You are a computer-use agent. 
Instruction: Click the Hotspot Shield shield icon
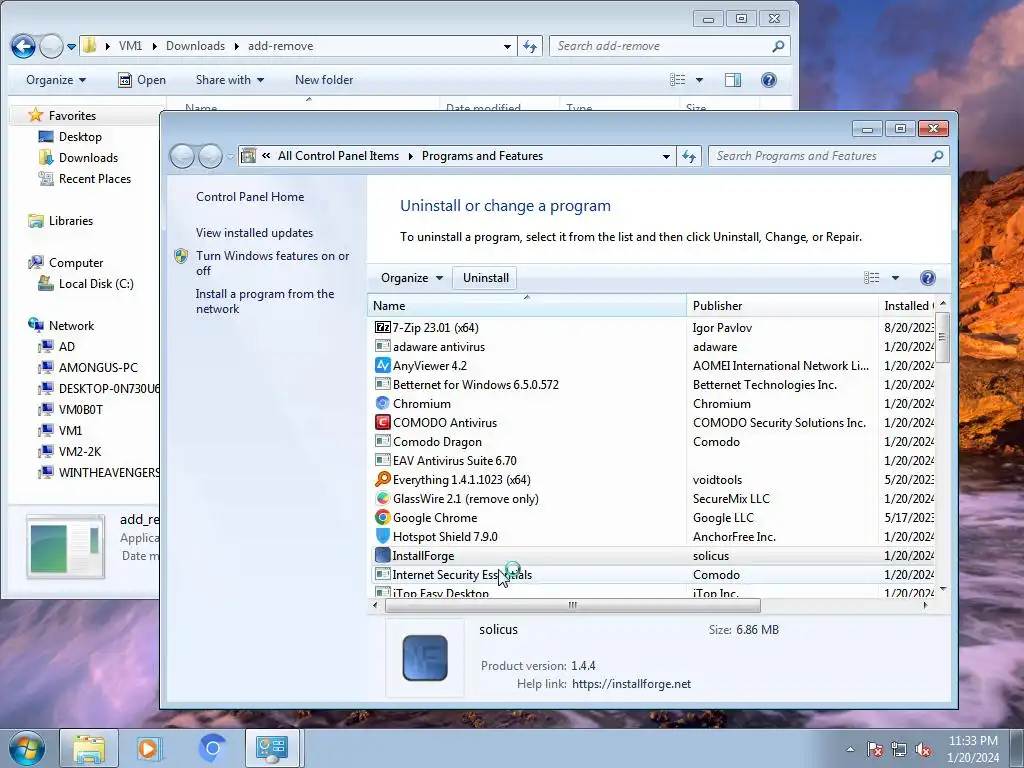tap(383, 536)
